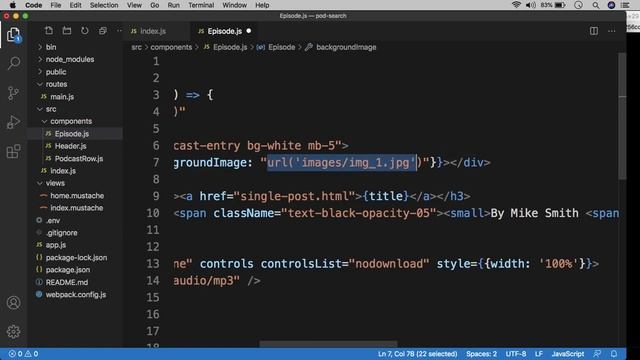Change language mode JavaScript

[567, 354]
